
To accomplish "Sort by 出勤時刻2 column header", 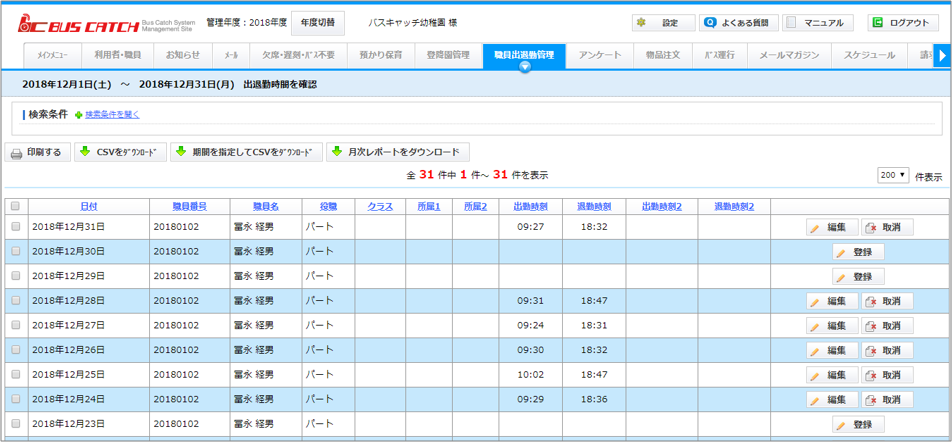I will pos(662,206).
